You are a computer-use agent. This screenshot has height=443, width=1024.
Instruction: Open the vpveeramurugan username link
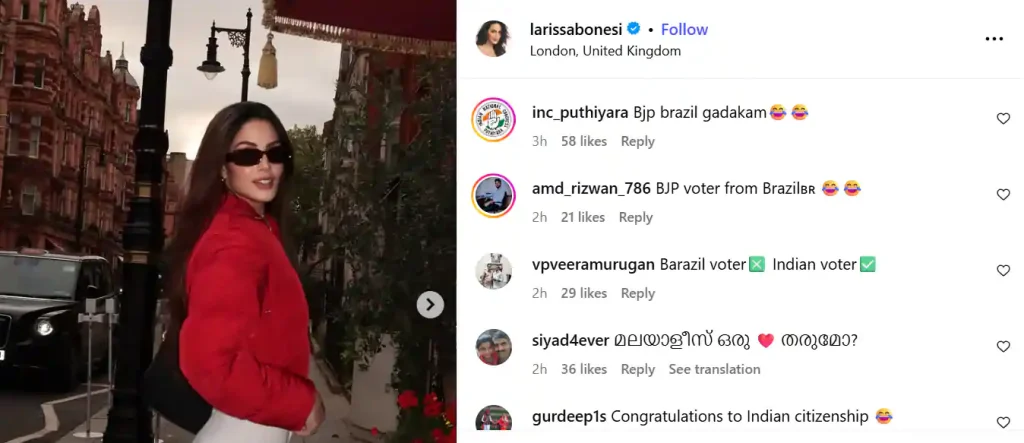click(594, 265)
